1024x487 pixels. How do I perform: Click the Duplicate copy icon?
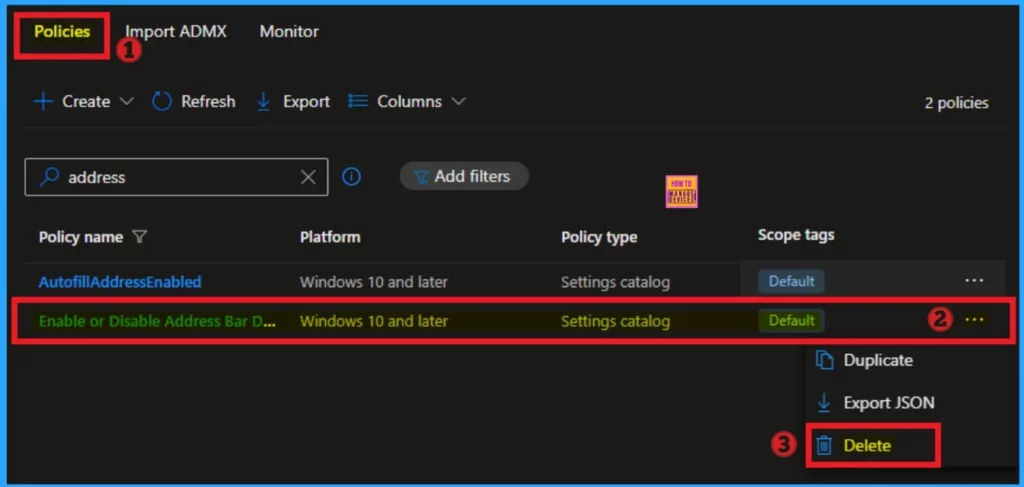(825, 360)
